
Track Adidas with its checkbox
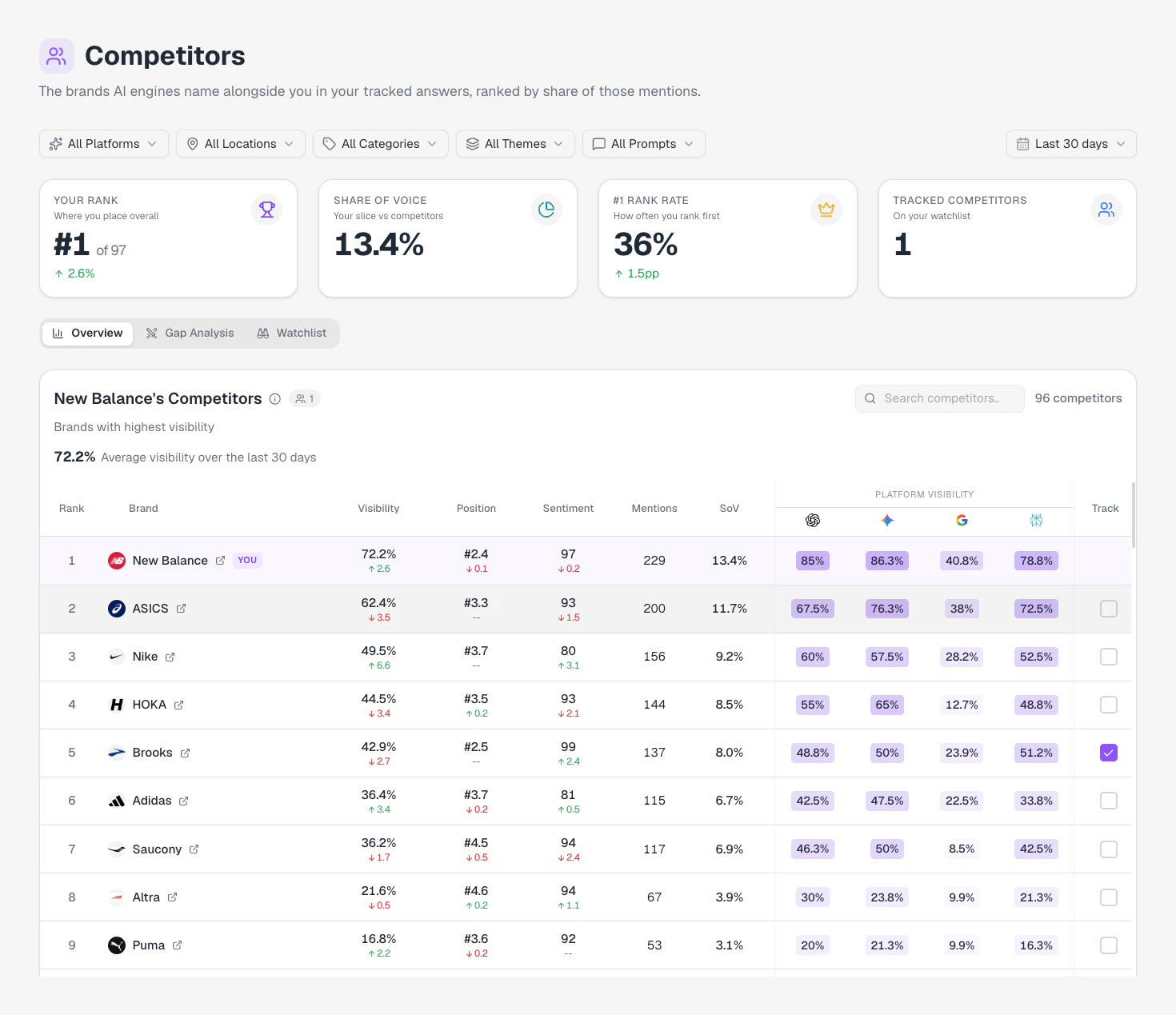click(1109, 801)
